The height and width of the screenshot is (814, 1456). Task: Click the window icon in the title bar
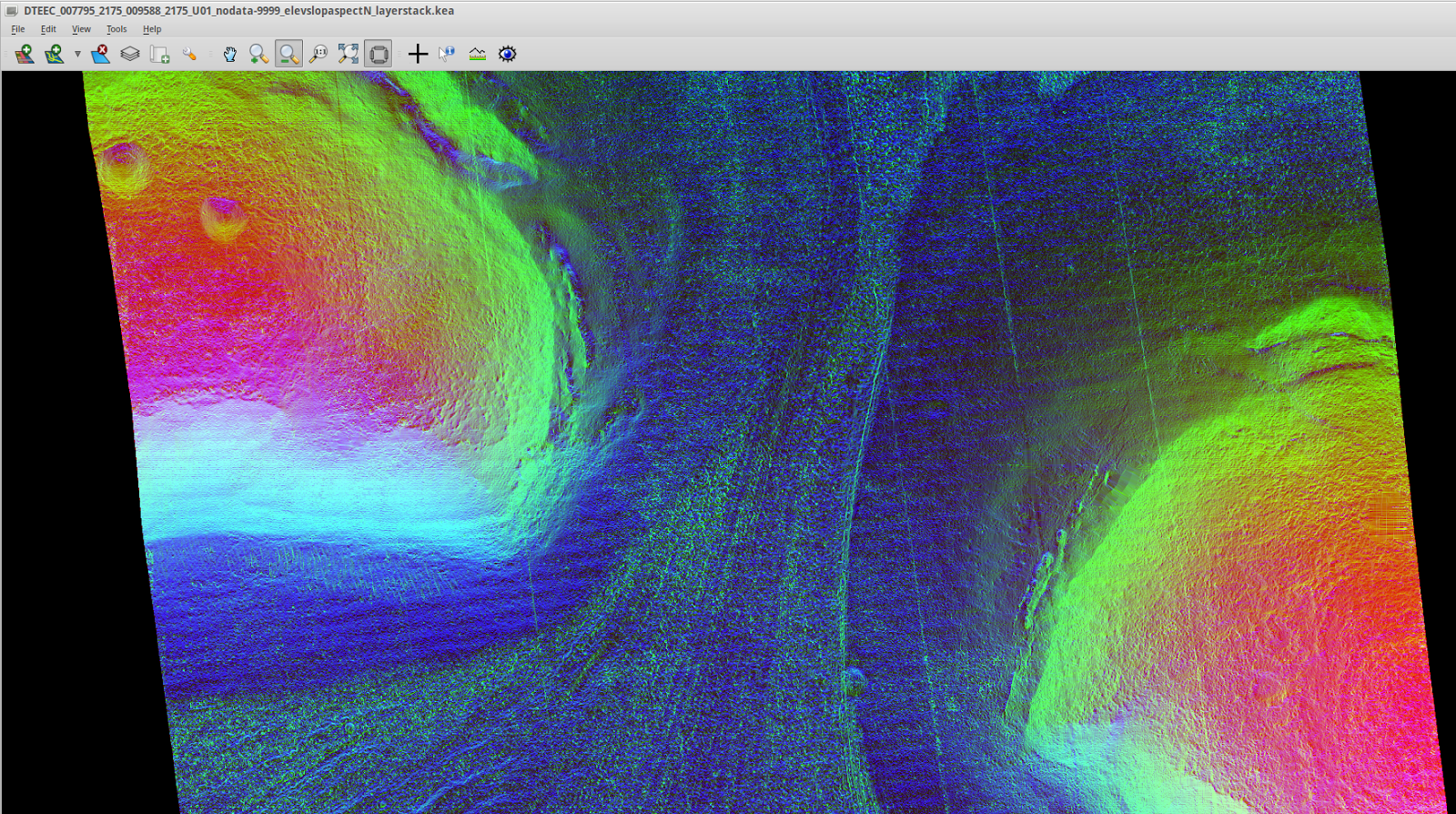[12, 11]
